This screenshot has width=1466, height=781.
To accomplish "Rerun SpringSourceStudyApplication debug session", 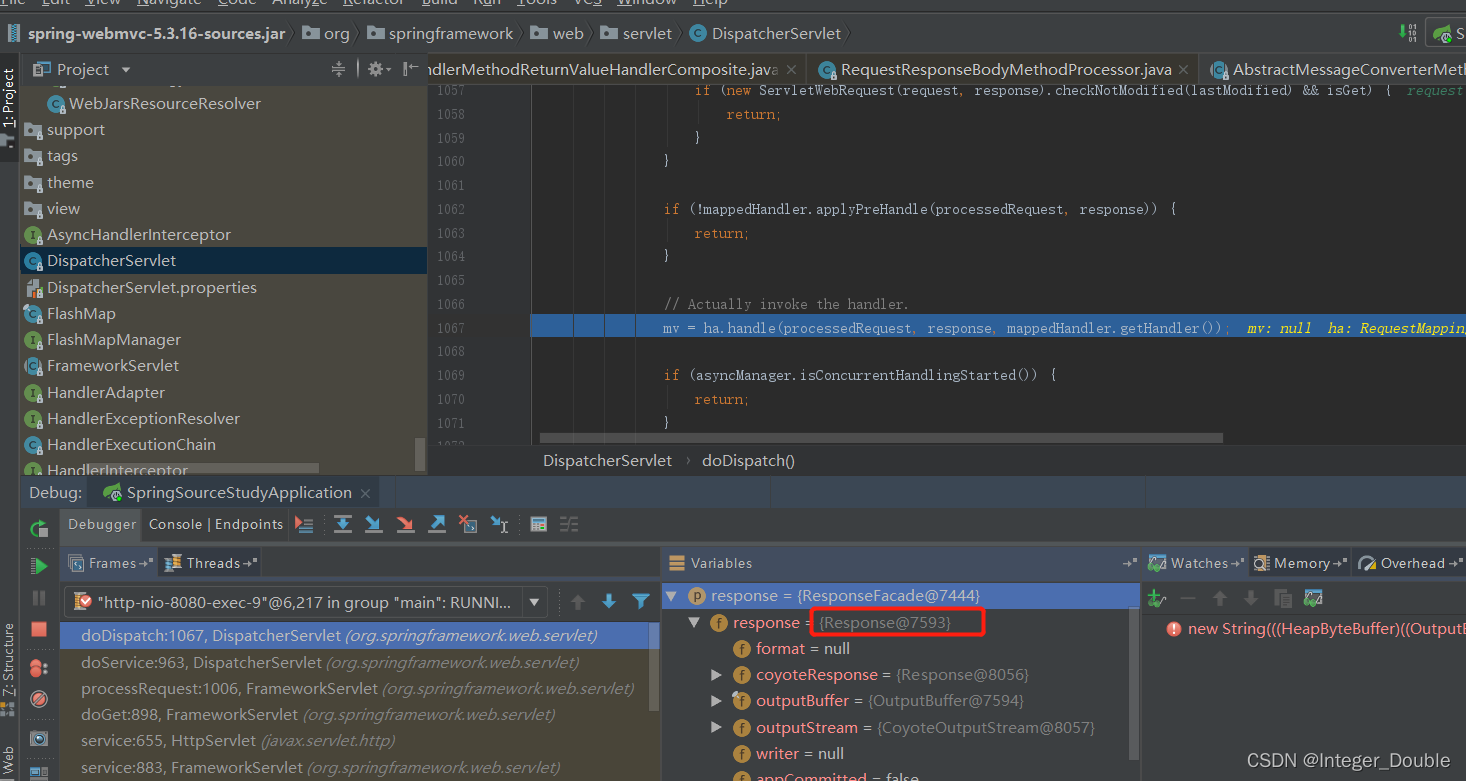I will point(39,528).
